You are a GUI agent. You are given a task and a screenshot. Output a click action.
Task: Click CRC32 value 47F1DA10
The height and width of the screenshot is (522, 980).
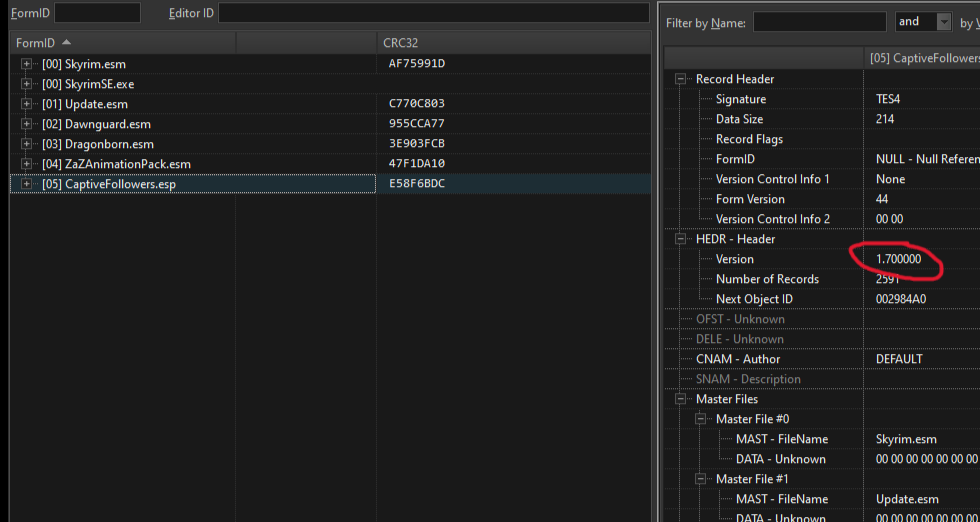tap(416, 164)
